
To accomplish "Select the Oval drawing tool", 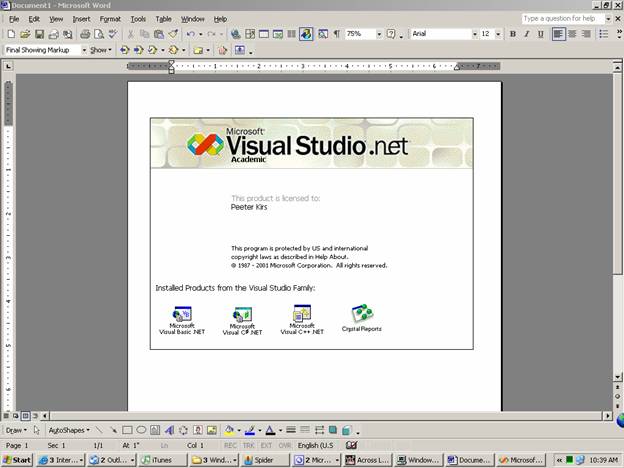I will pyautogui.click(x=141, y=430).
